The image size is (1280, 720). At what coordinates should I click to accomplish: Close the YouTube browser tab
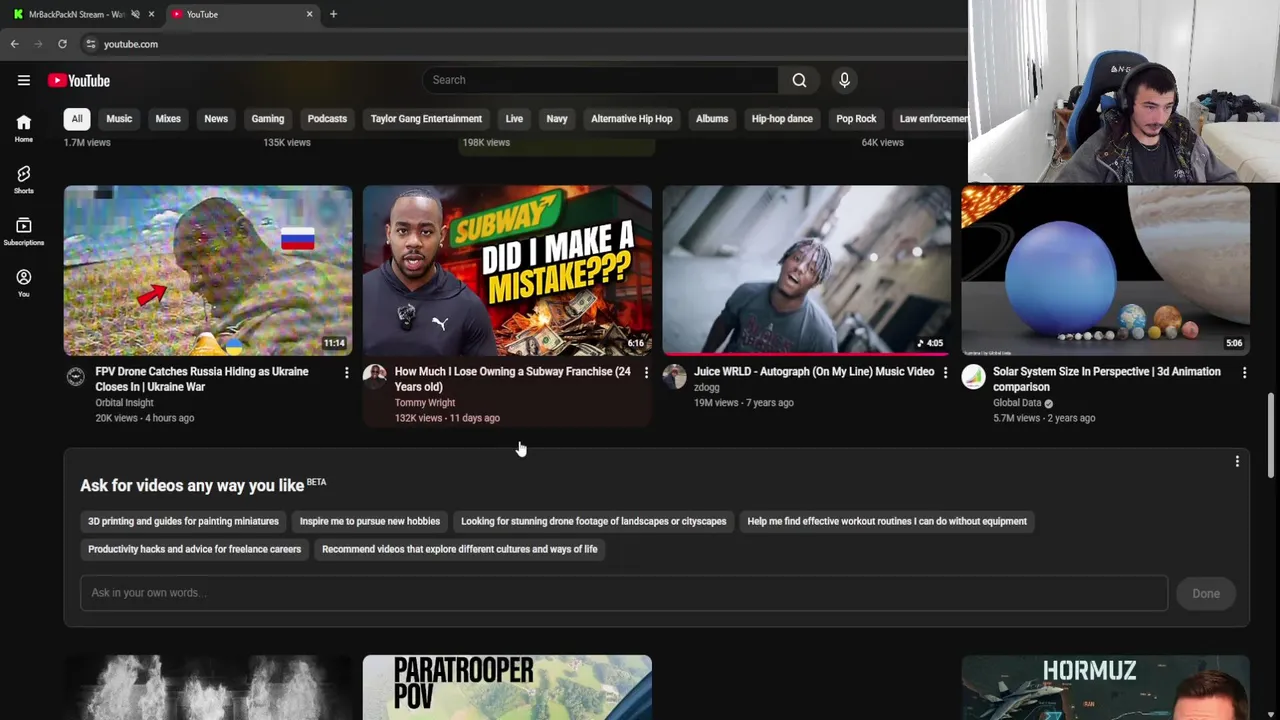[309, 14]
